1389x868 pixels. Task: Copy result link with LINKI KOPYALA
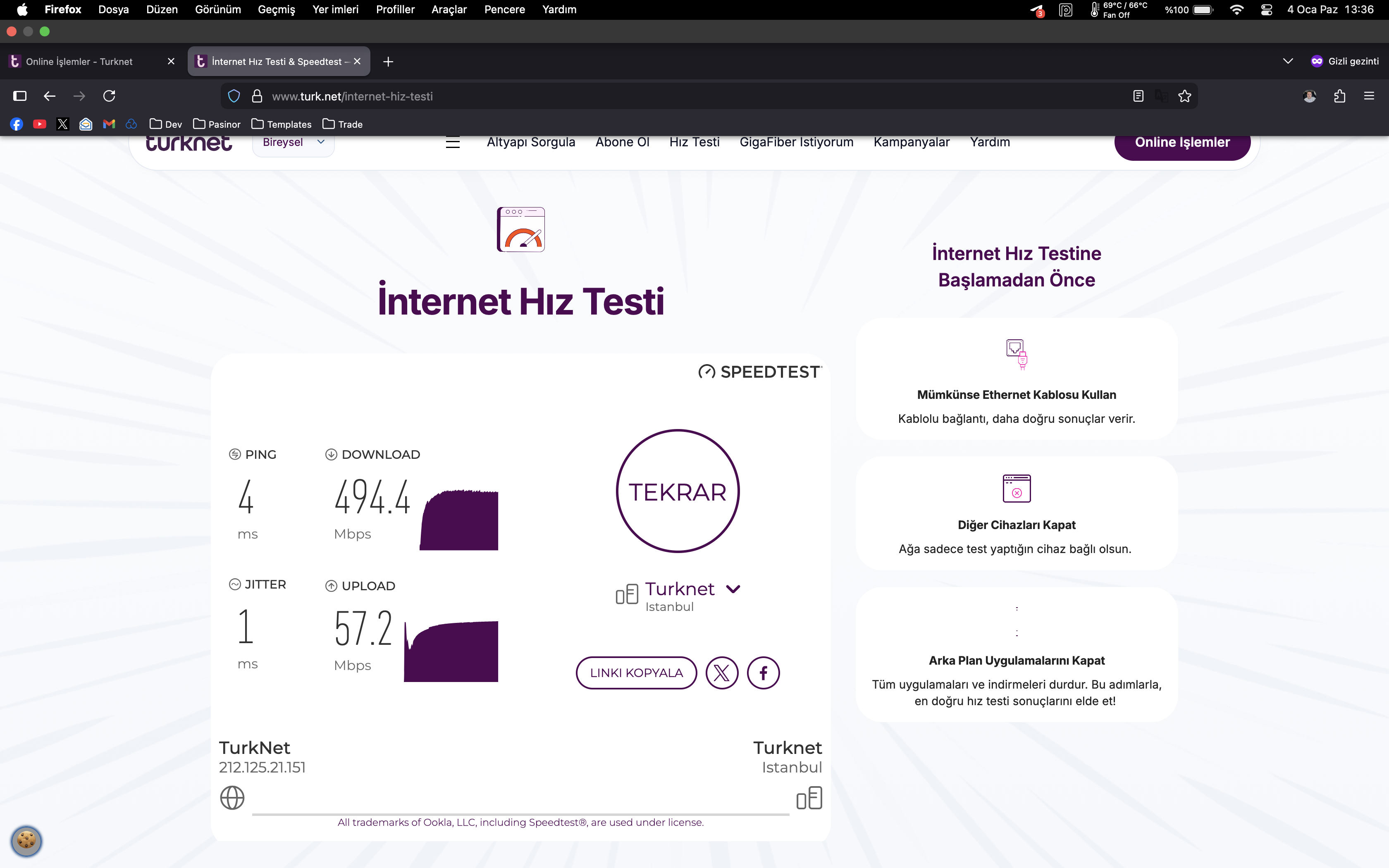point(637,673)
